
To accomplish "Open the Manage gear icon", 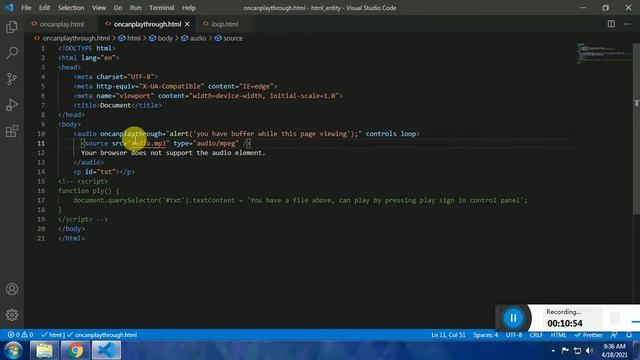I will pos(12,315).
